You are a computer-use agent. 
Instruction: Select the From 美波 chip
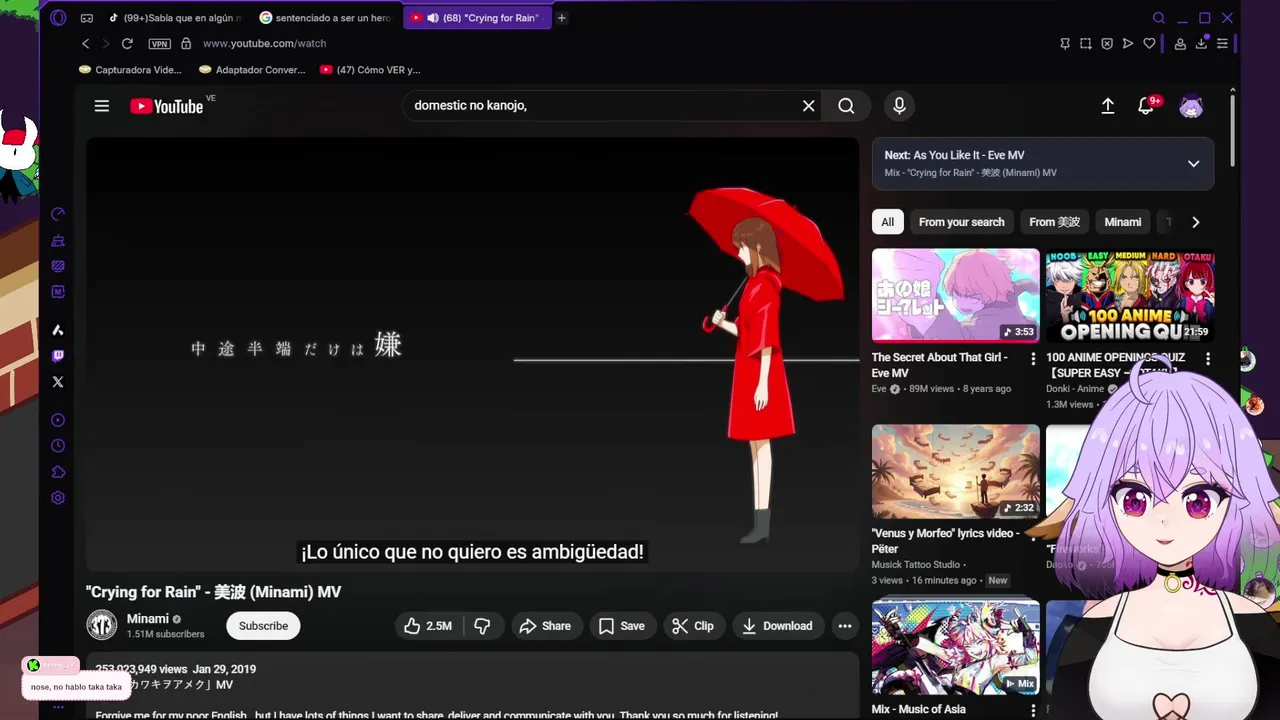tap(1054, 222)
